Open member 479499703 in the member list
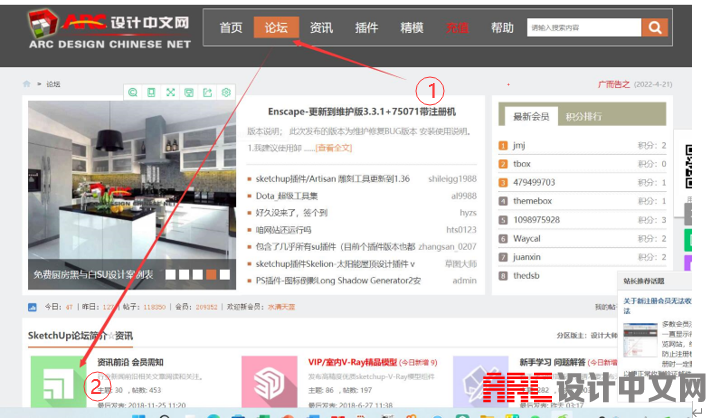The height and width of the screenshot is (418, 714). [x=534, y=183]
